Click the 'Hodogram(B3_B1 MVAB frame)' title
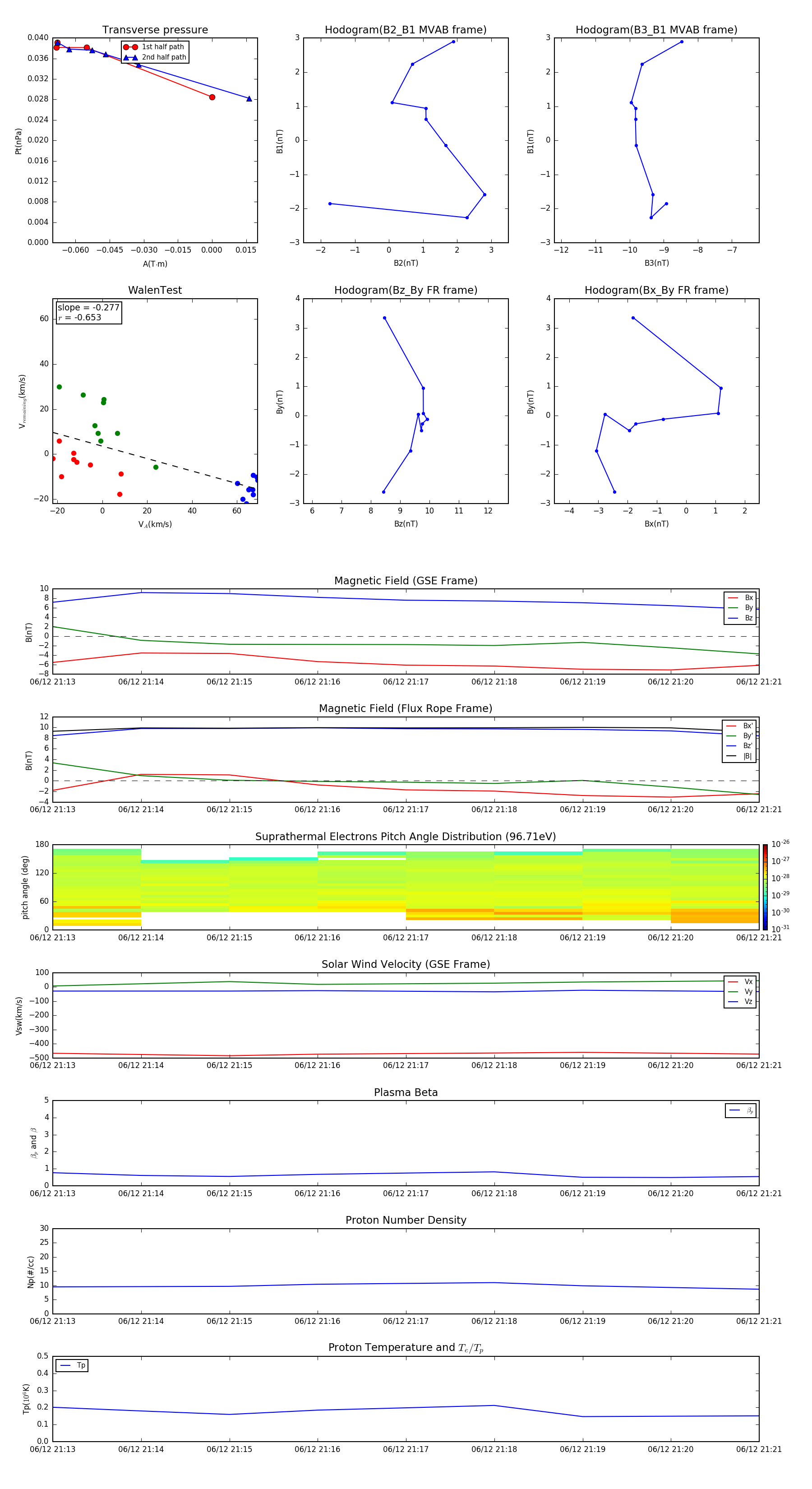 click(656, 30)
